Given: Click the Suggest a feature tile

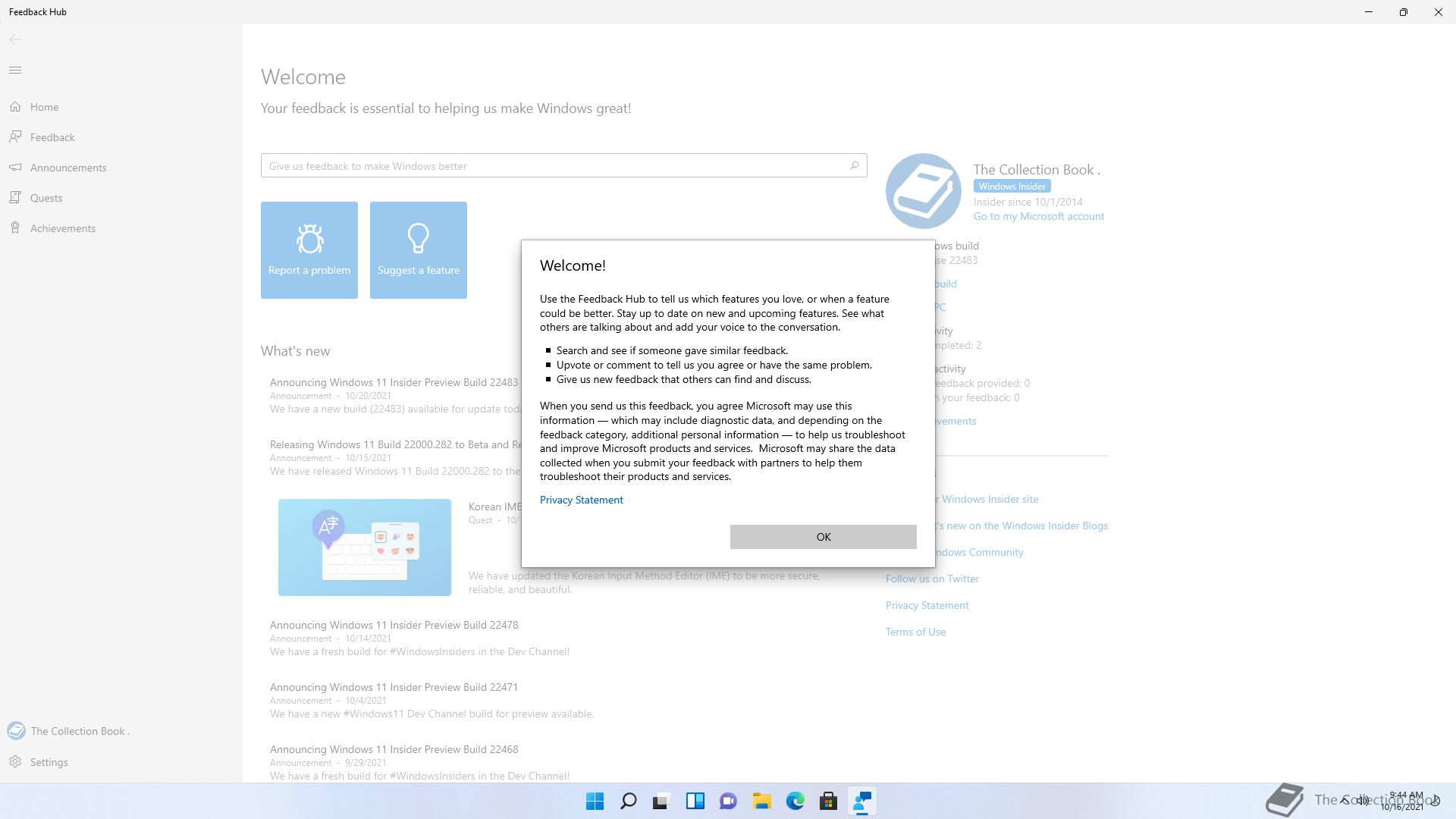Looking at the screenshot, I should [419, 250].
